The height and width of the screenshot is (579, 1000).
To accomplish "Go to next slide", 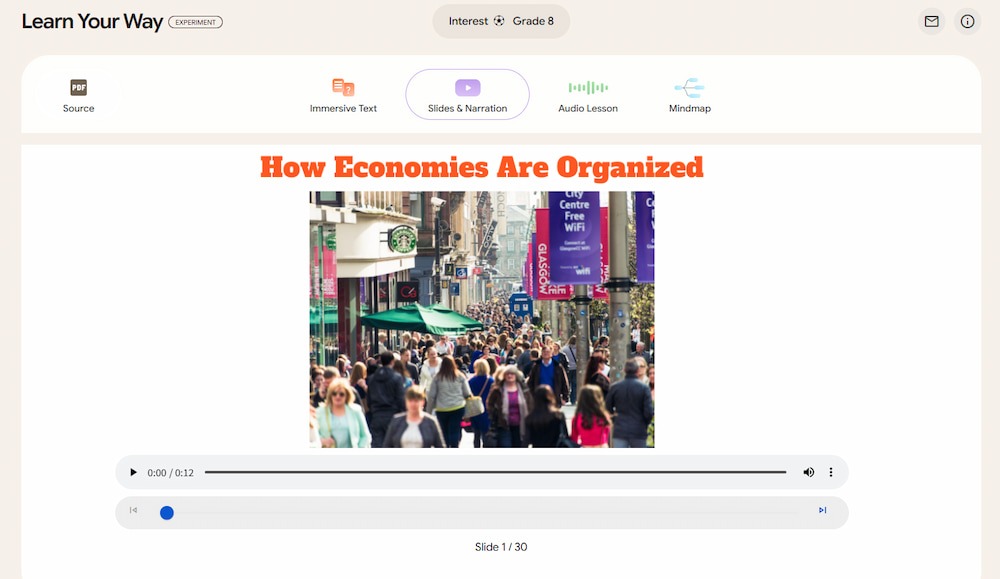I will tap(823, 510).
